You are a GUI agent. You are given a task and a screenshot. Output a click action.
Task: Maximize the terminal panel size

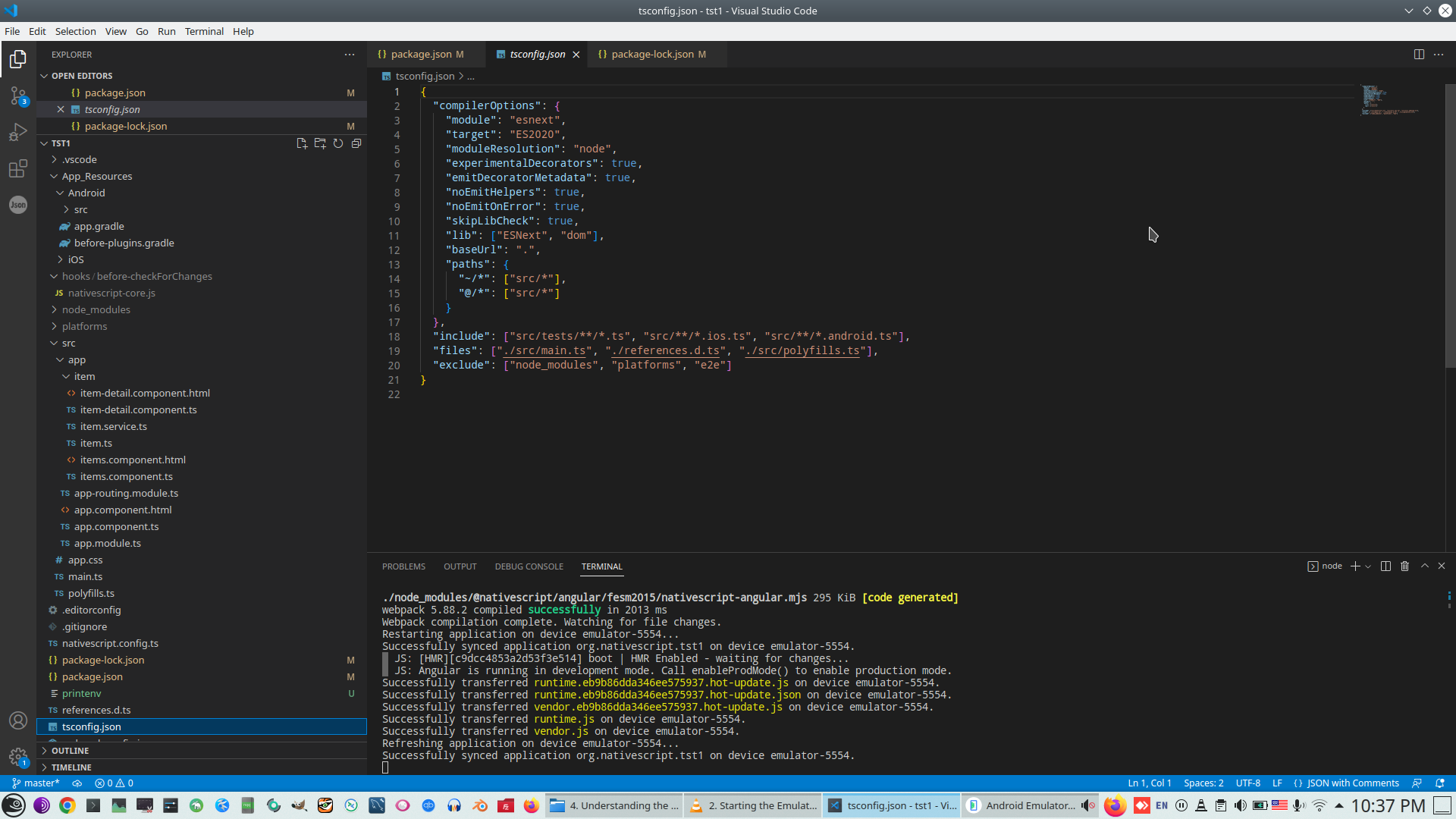click(x=1424, y=566)
